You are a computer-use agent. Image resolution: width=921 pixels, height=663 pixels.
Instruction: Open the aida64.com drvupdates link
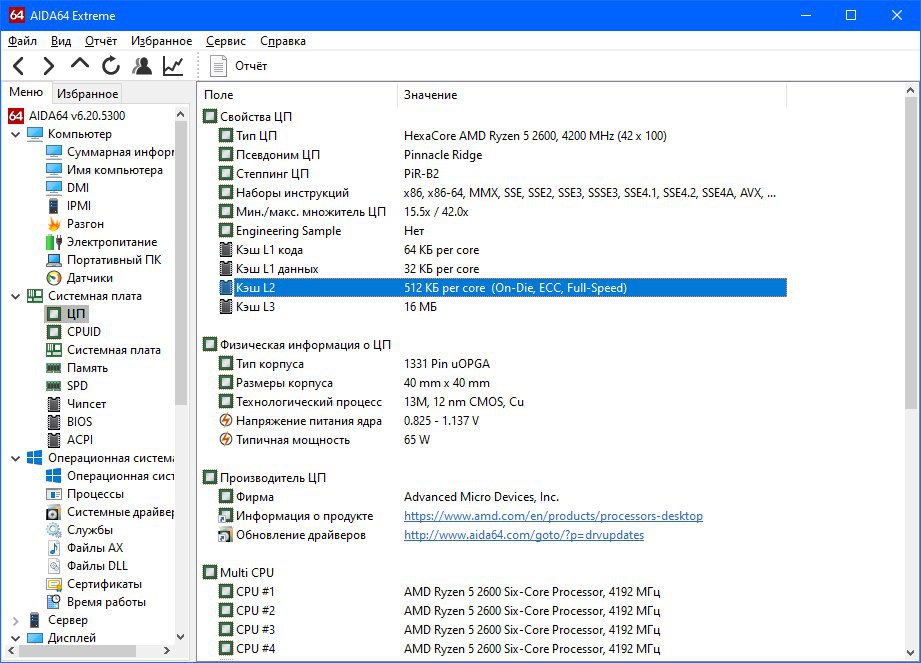point(524,535)
